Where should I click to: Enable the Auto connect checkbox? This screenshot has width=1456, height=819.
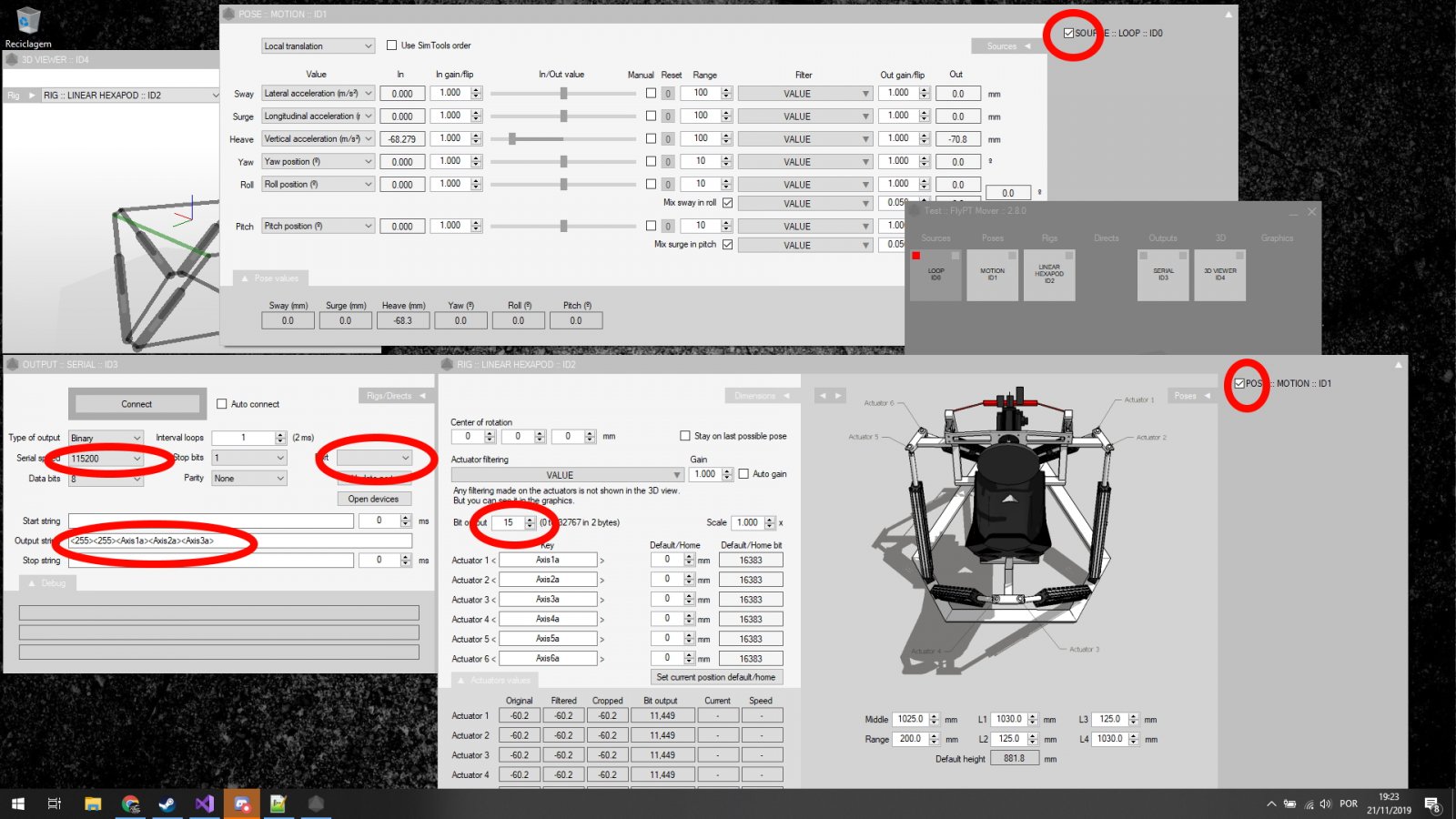point(222,404)
